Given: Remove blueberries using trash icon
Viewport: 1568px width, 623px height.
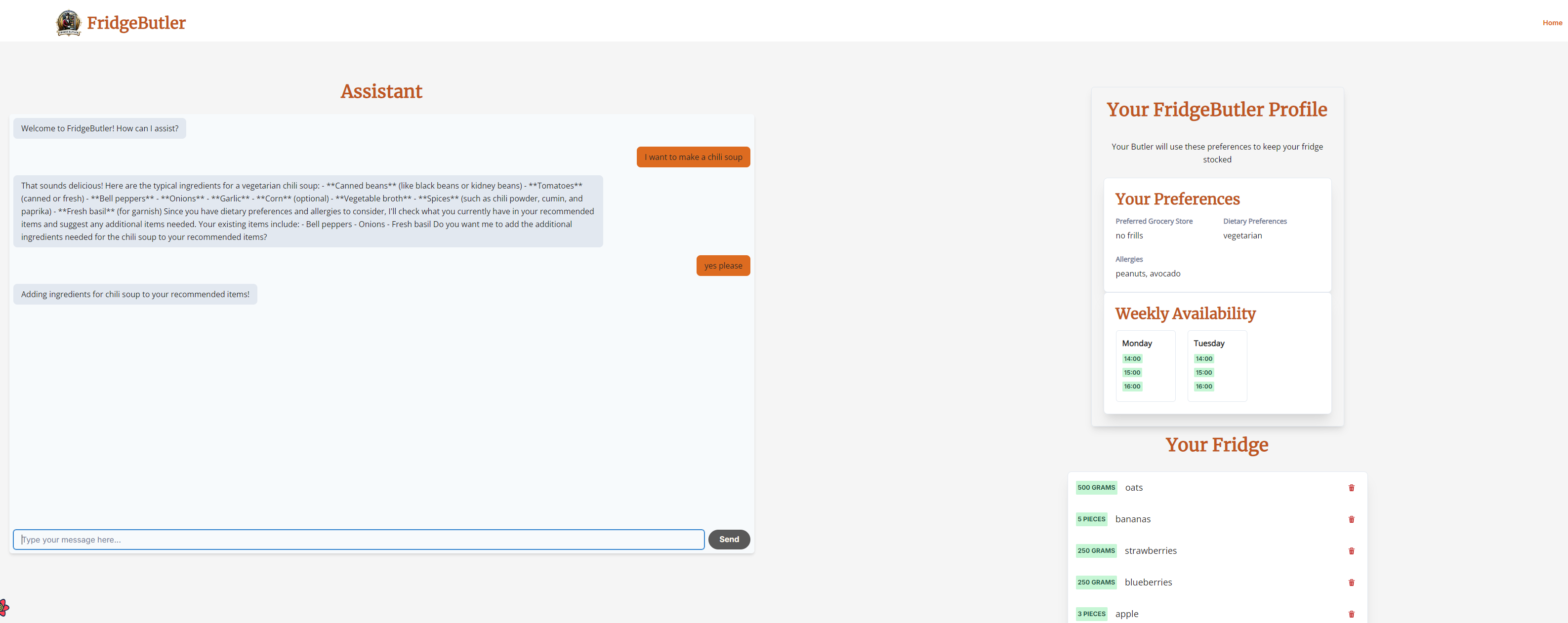Looking at the screenshot, I should coord(1351,582).
